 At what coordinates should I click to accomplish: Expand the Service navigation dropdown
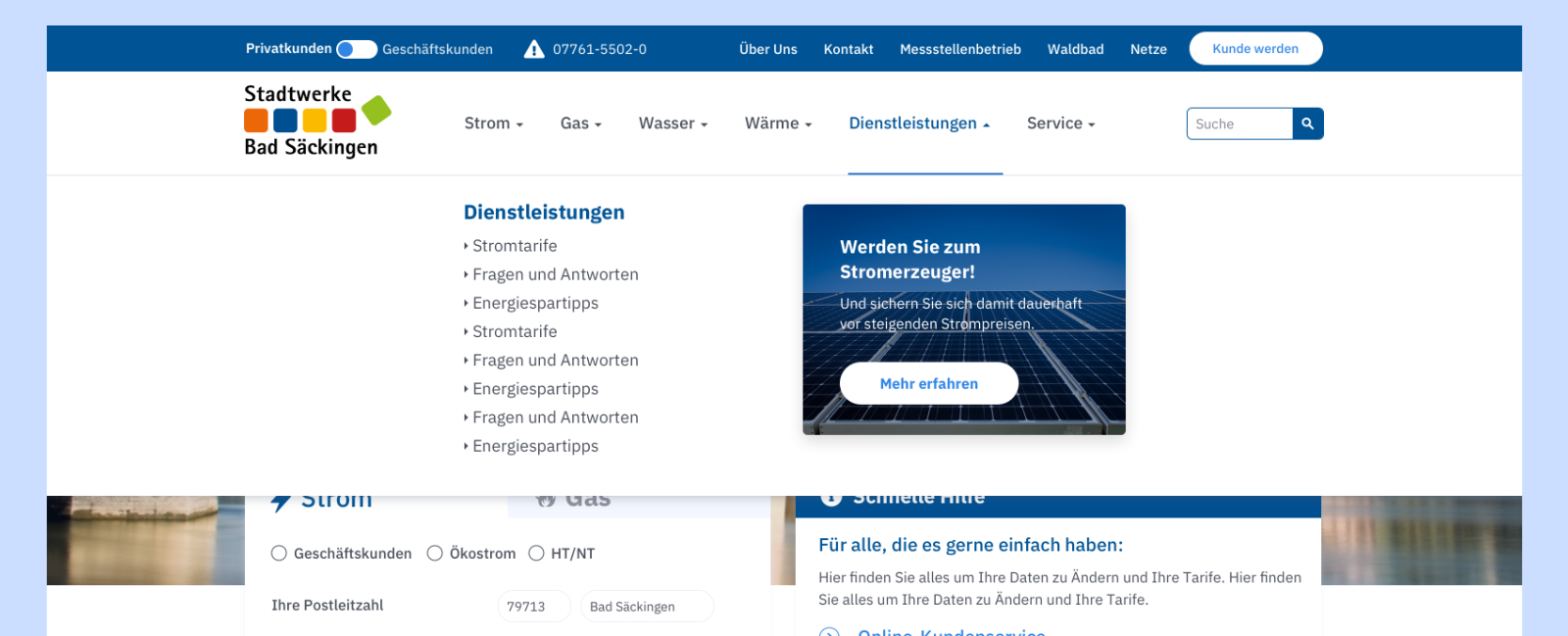[1060, 123]
